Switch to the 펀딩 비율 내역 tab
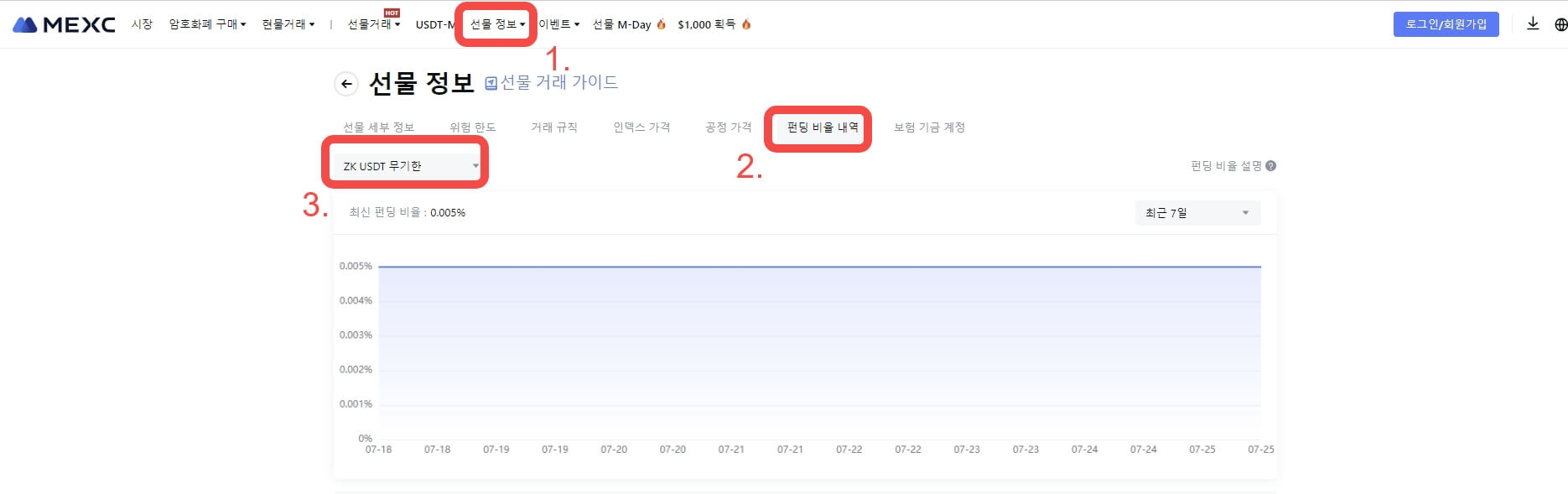This screenshot has height=494, width=1568. (x=823, y=127)
